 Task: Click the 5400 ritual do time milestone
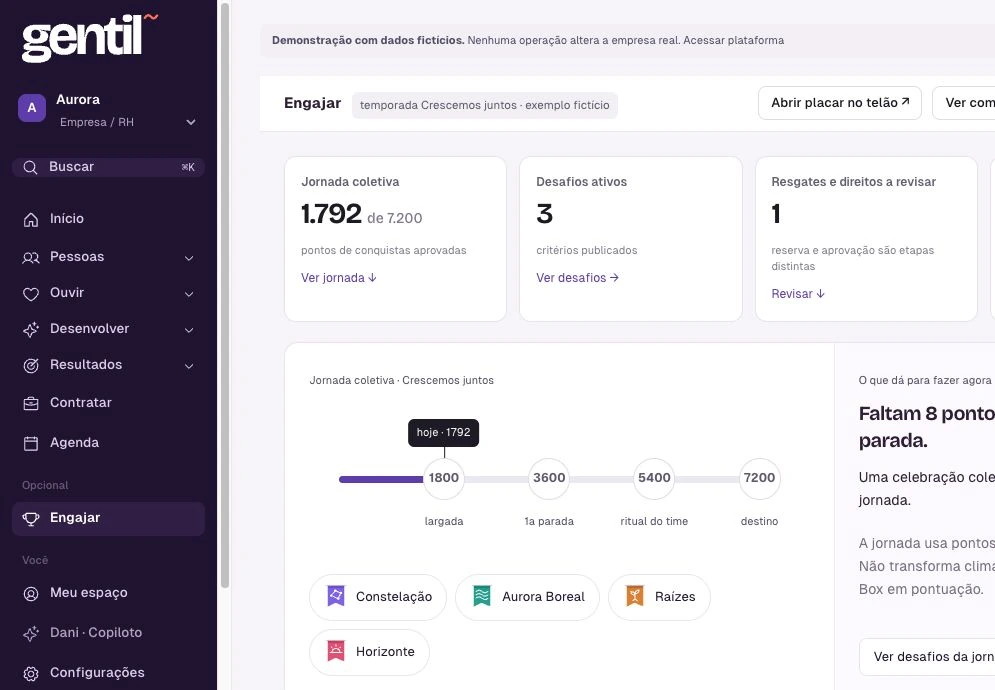(x=654, y=478)
